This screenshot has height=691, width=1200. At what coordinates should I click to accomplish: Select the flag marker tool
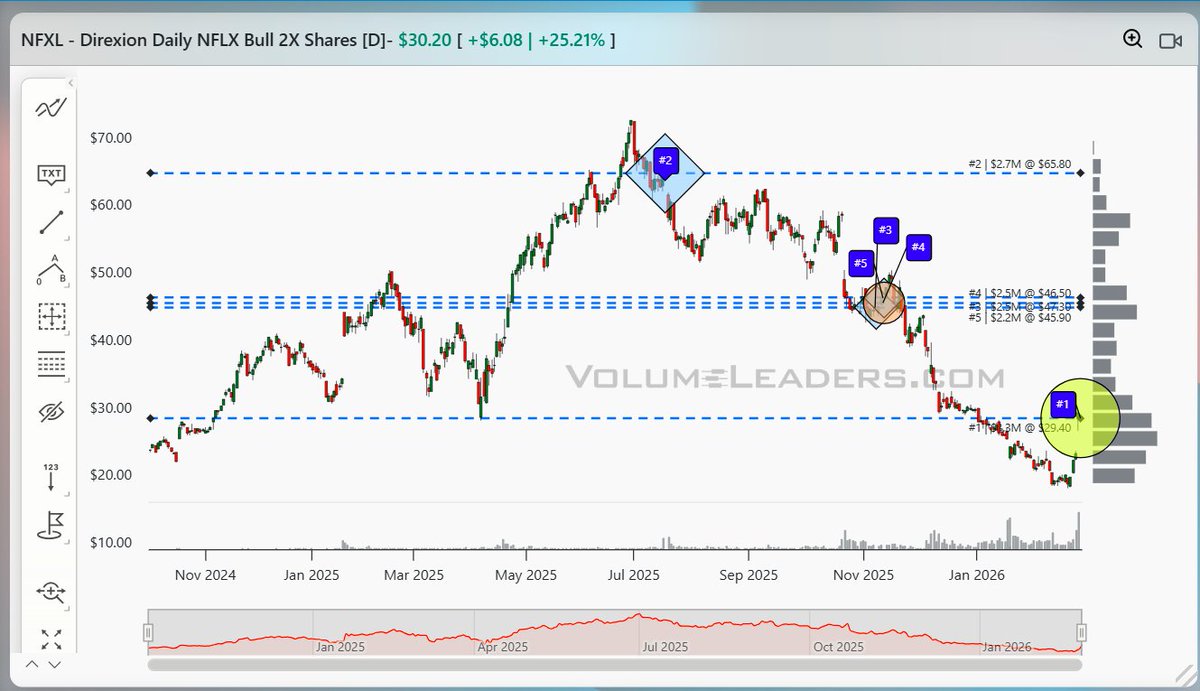coord(51,525)
